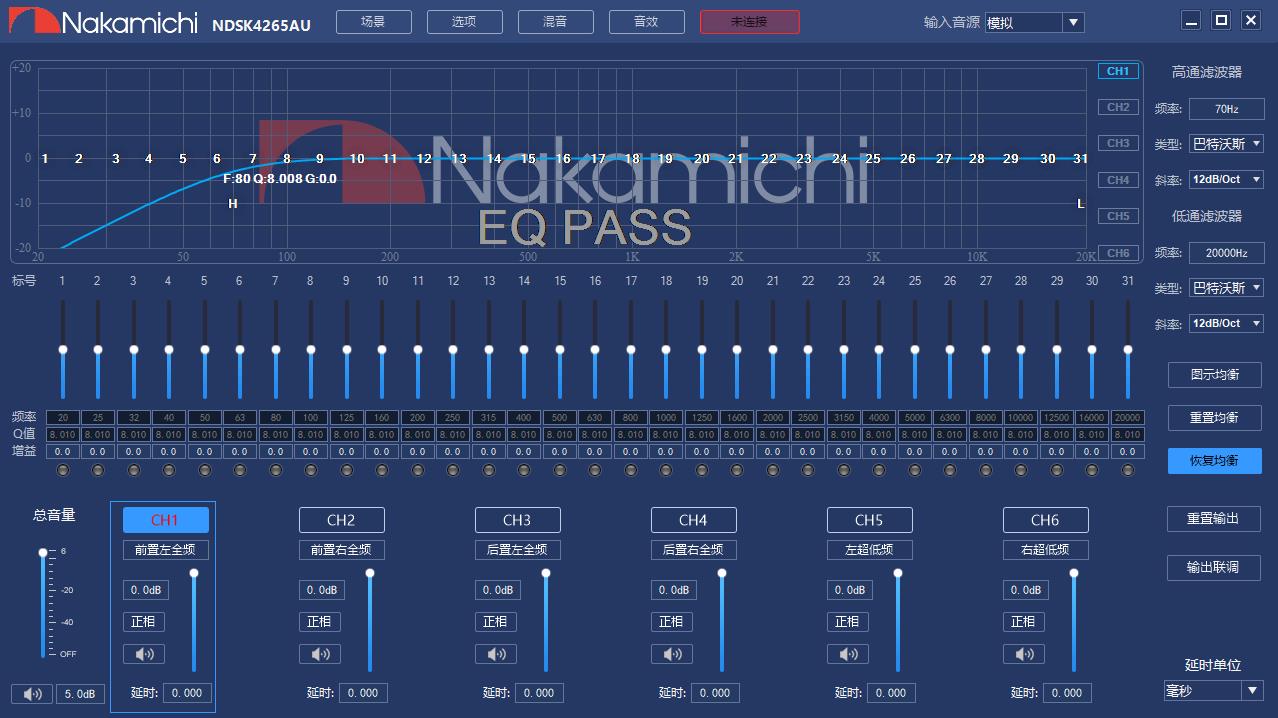Switch to the CH2 curve tab beside the graph
This screenshot has height=718, width=1278.
tap(1118, 107)
